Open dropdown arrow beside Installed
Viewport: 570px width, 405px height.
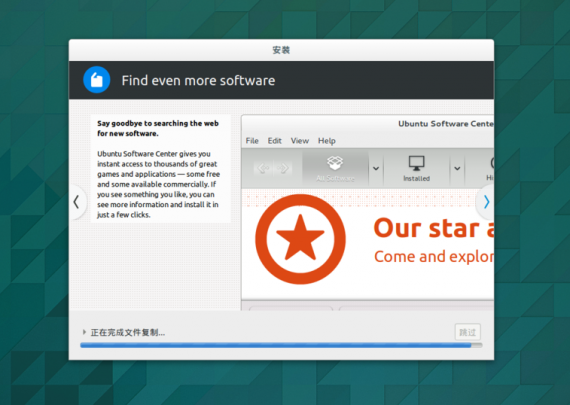(x=457, y=168)
